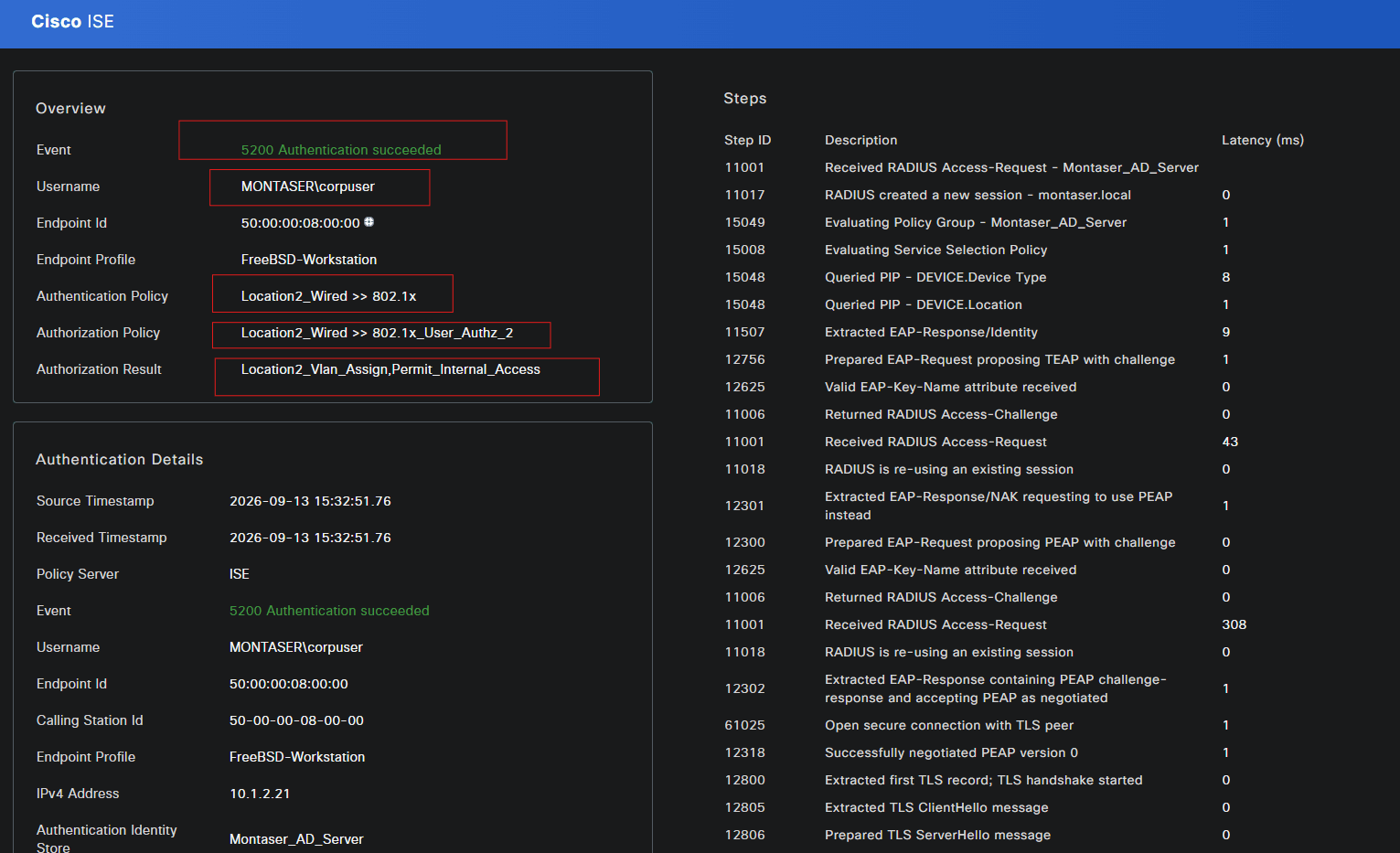Viewport: 1400px width, 853px height.
Task: Click Step ID 15008
Action: click(744, 250)
